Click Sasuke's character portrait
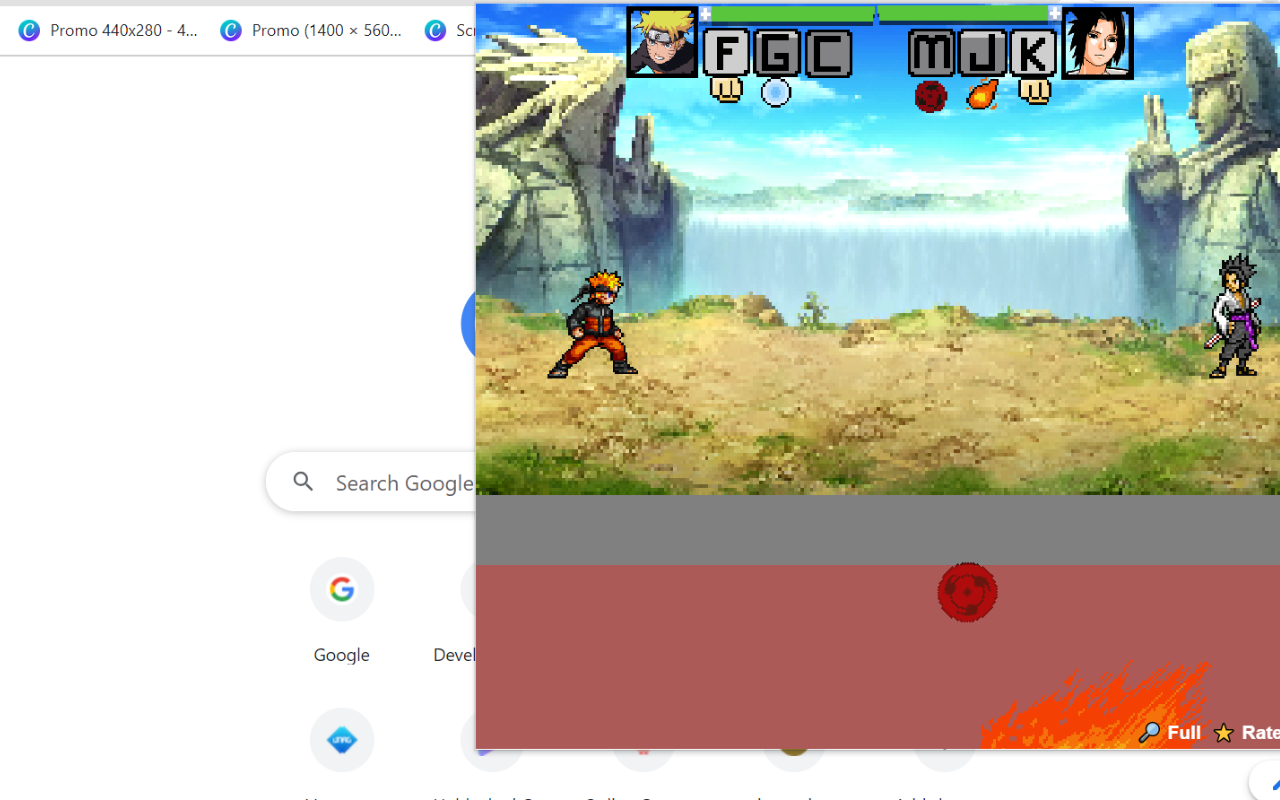Image resolution: width=1280 pixels, height=800 pixels. tap(1097, 43)
